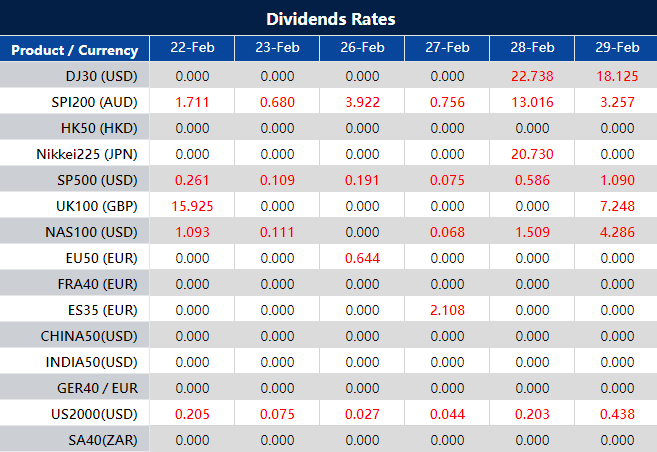The height and width of the screenshot is (452, 657).
Task: Click the 4.286 NAS100 dividend value
Action: click(617, 232)
